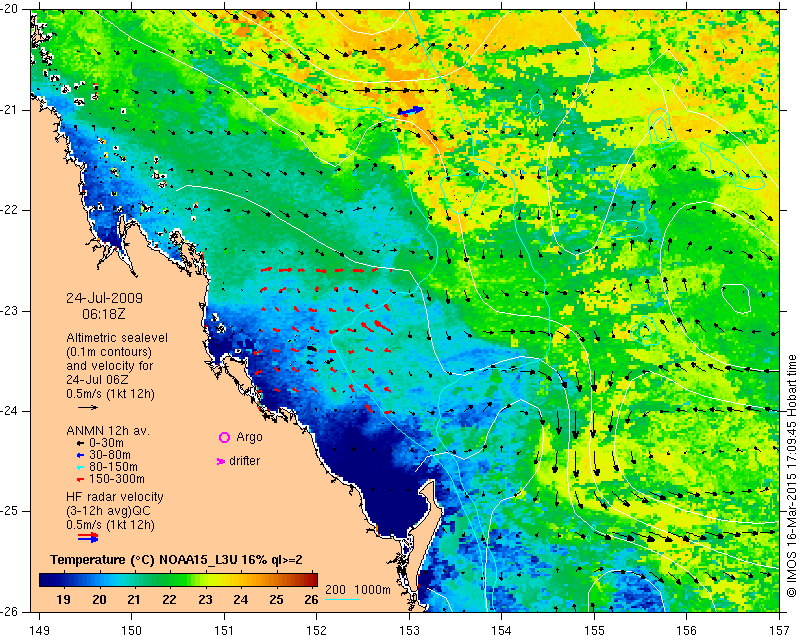This screenshot has width=800, height=640.
Task: Click the "drifter" legend label
Action: tap(244, 461)
